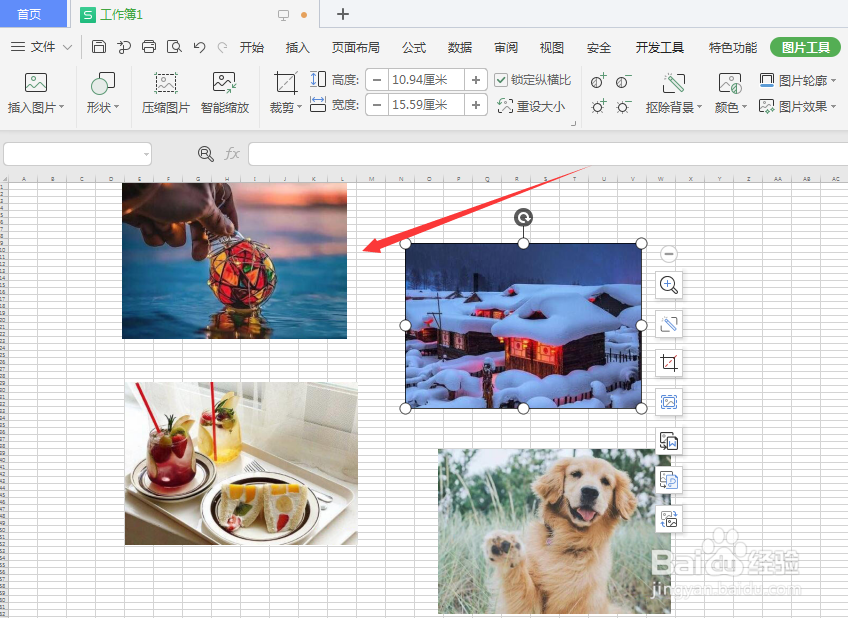The width and height of the screenshot is (848, 618).
Task: Open the 开发工具 tab
Action: [659, 48]
